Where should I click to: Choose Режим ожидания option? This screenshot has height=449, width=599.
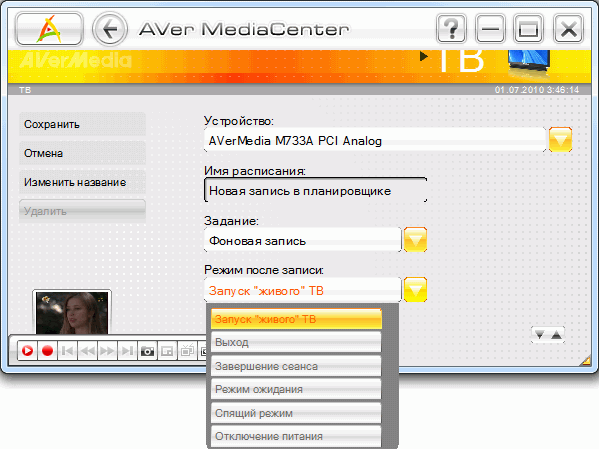click(x=296, y=389)
